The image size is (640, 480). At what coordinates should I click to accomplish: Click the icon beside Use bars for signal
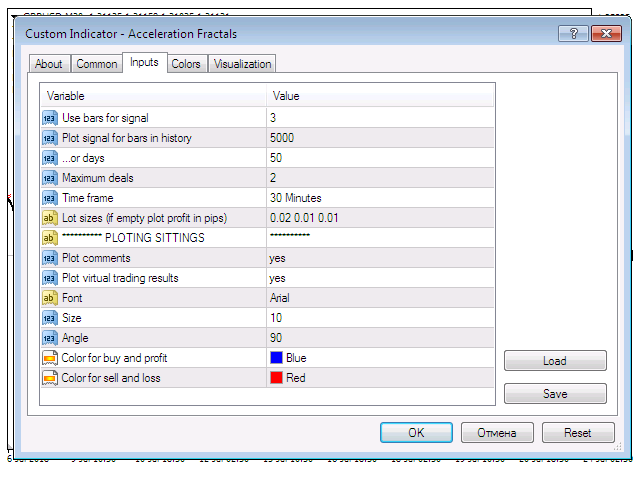click(x=49, y=118)
